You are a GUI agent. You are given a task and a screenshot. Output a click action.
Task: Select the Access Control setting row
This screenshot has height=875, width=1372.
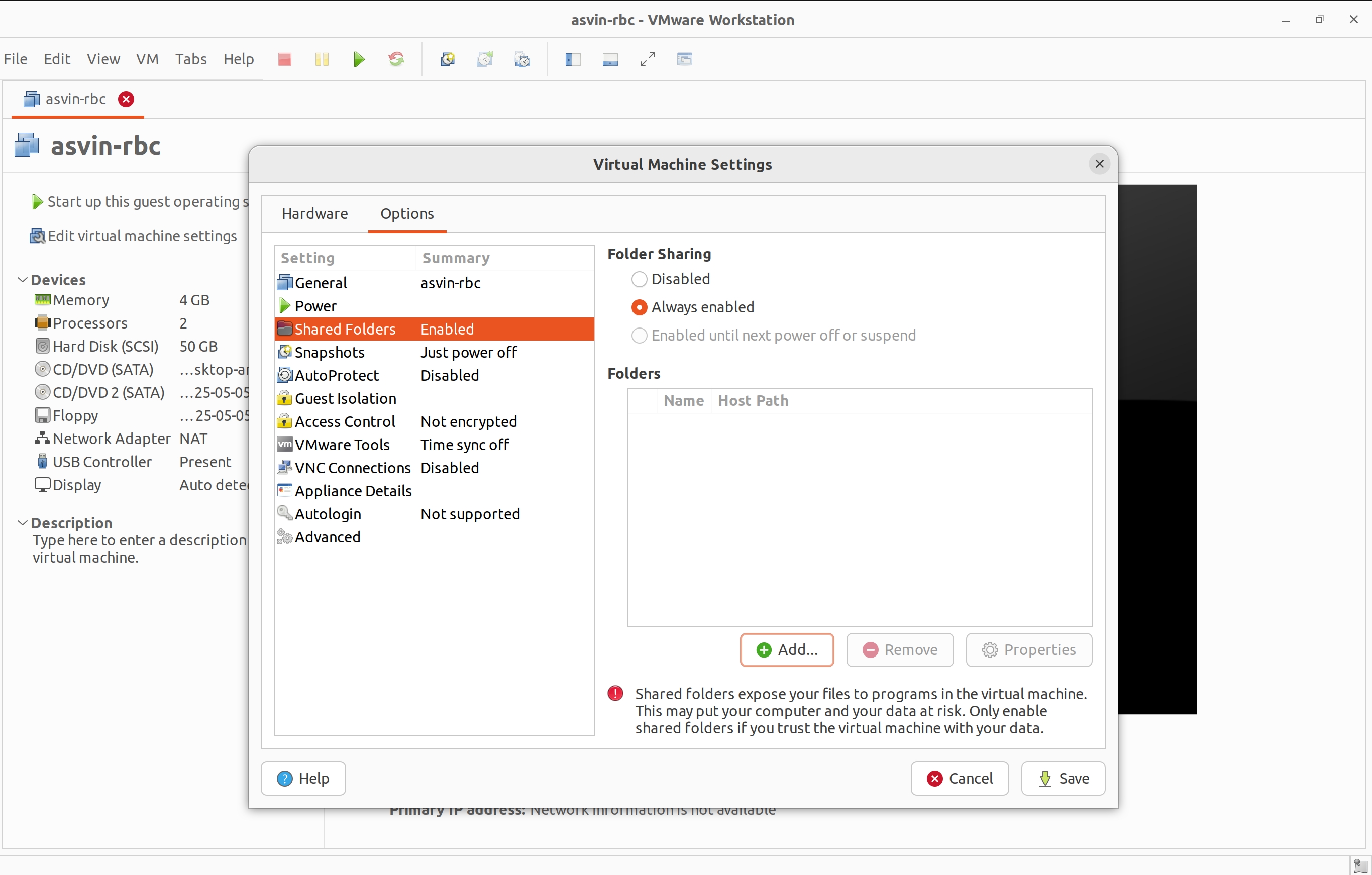[x=434, y=421]
